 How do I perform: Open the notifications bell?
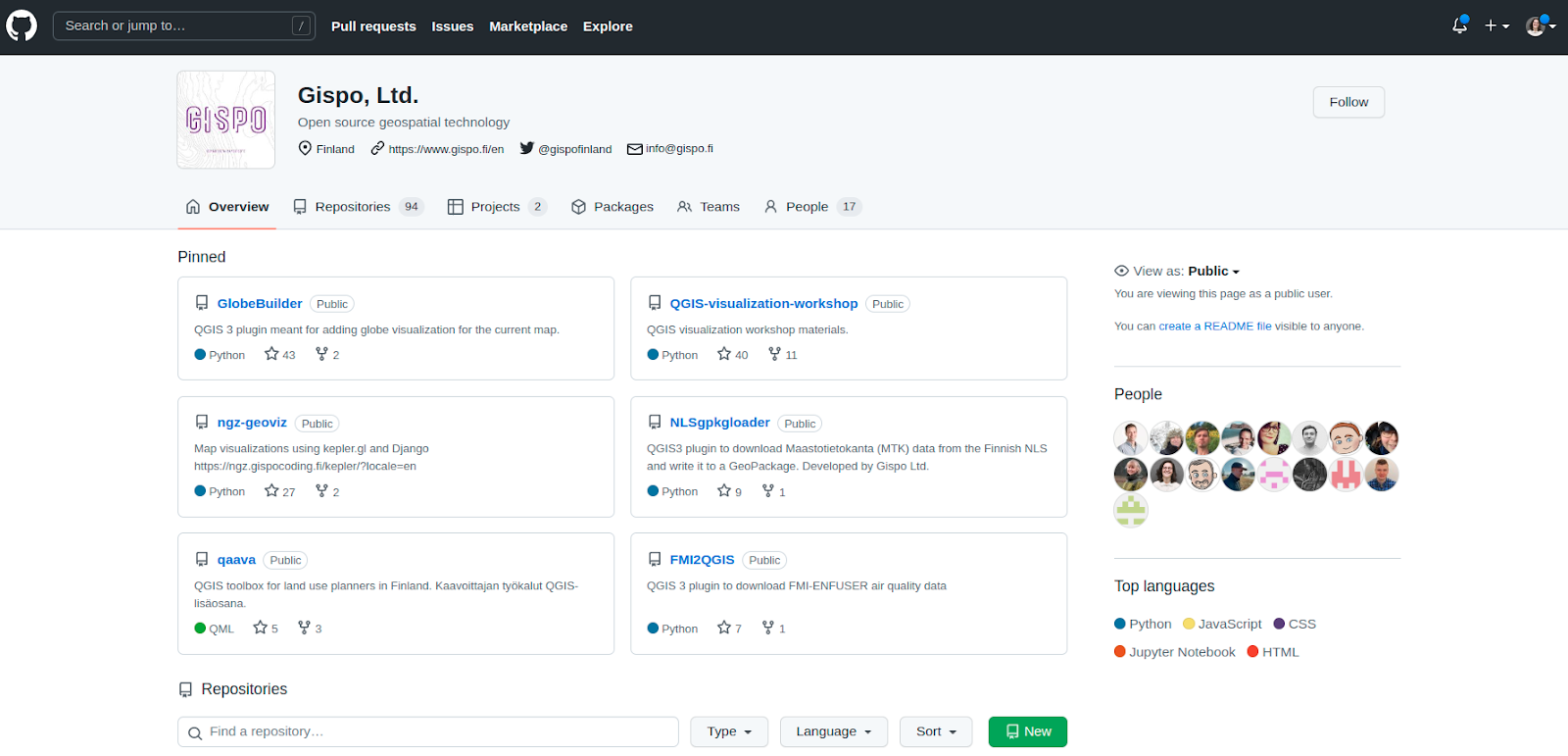1459,25
